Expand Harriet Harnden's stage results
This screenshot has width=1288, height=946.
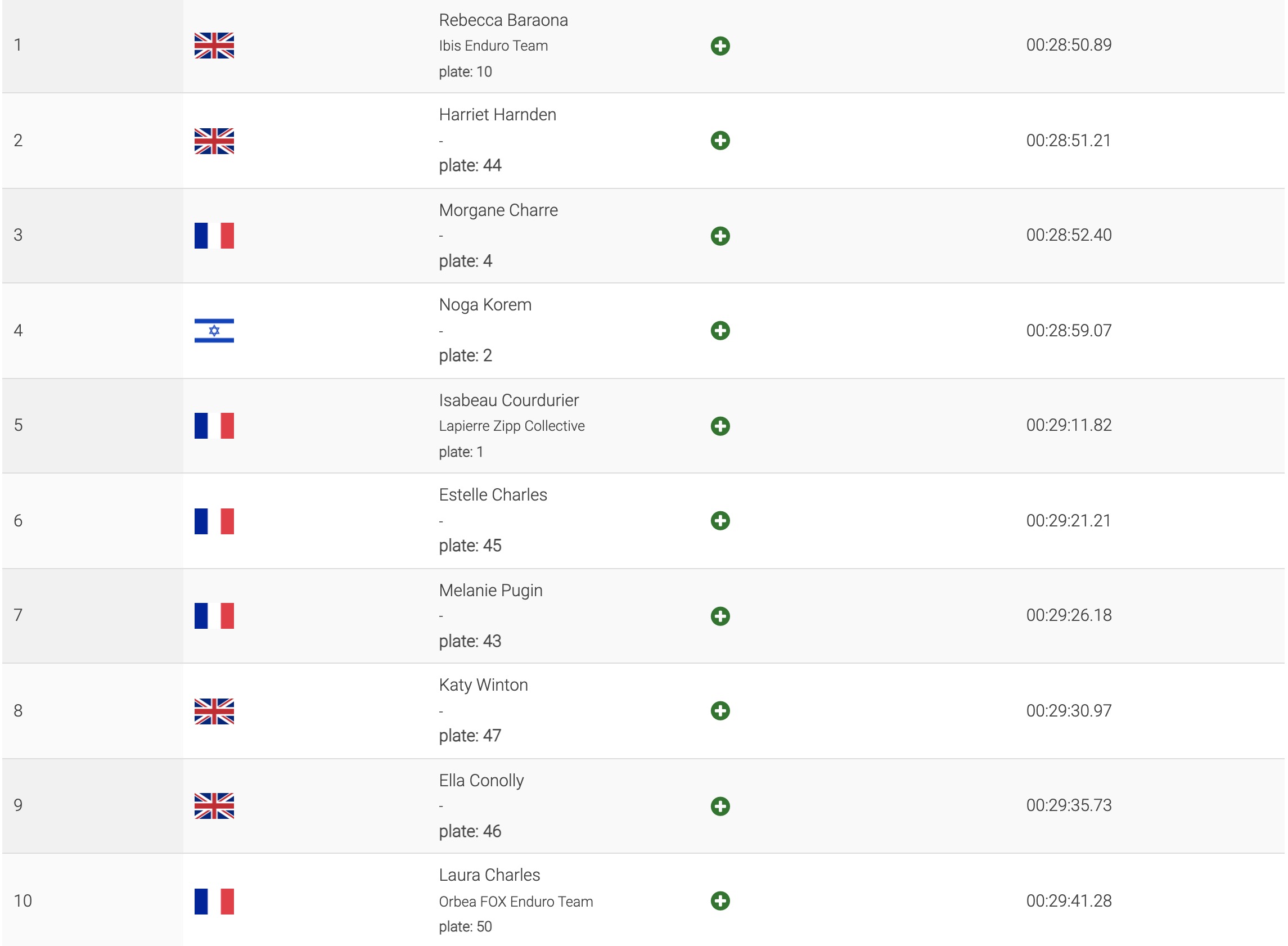720,140
